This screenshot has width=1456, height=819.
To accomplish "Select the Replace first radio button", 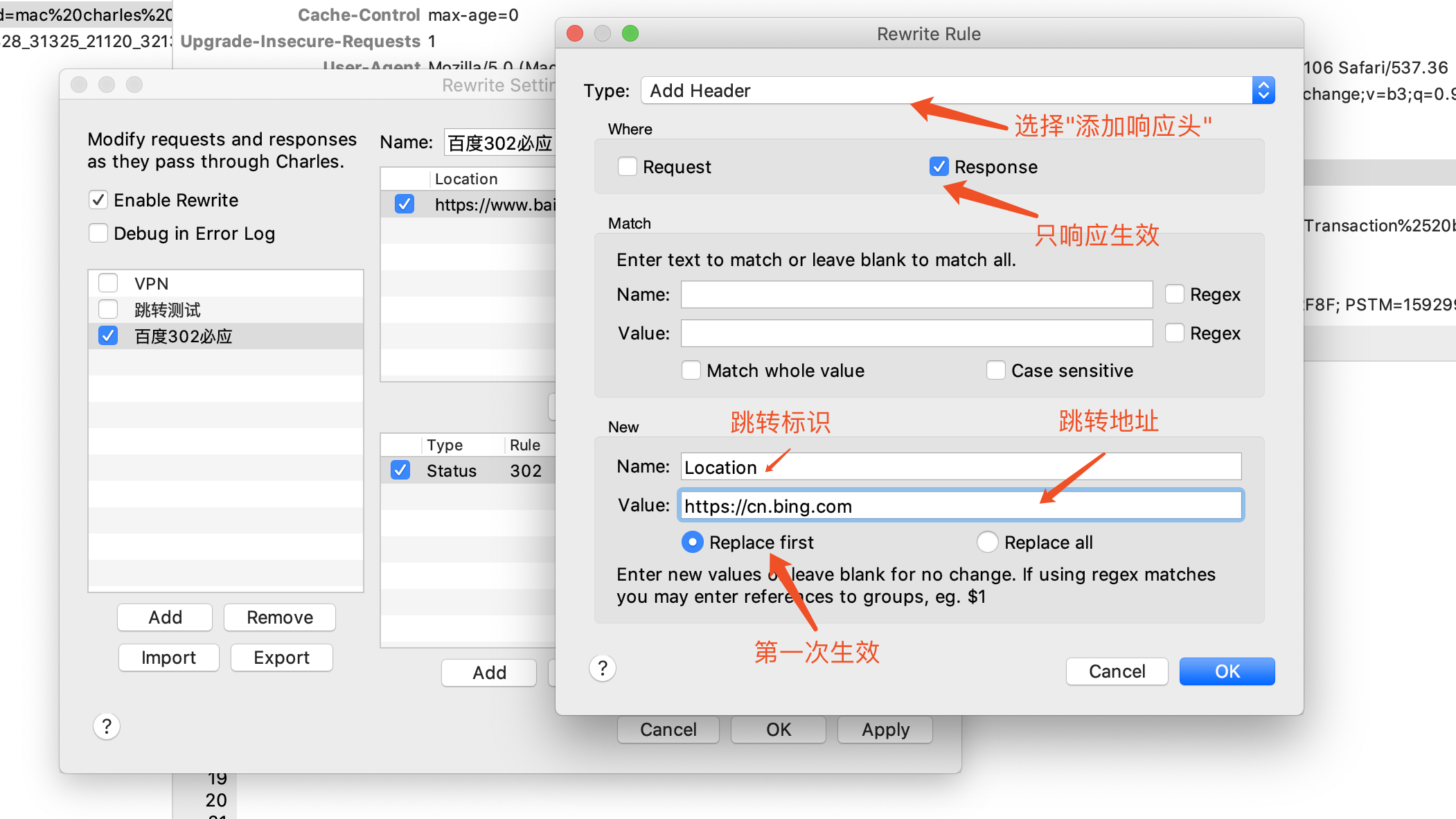I will tap(693, 542).
